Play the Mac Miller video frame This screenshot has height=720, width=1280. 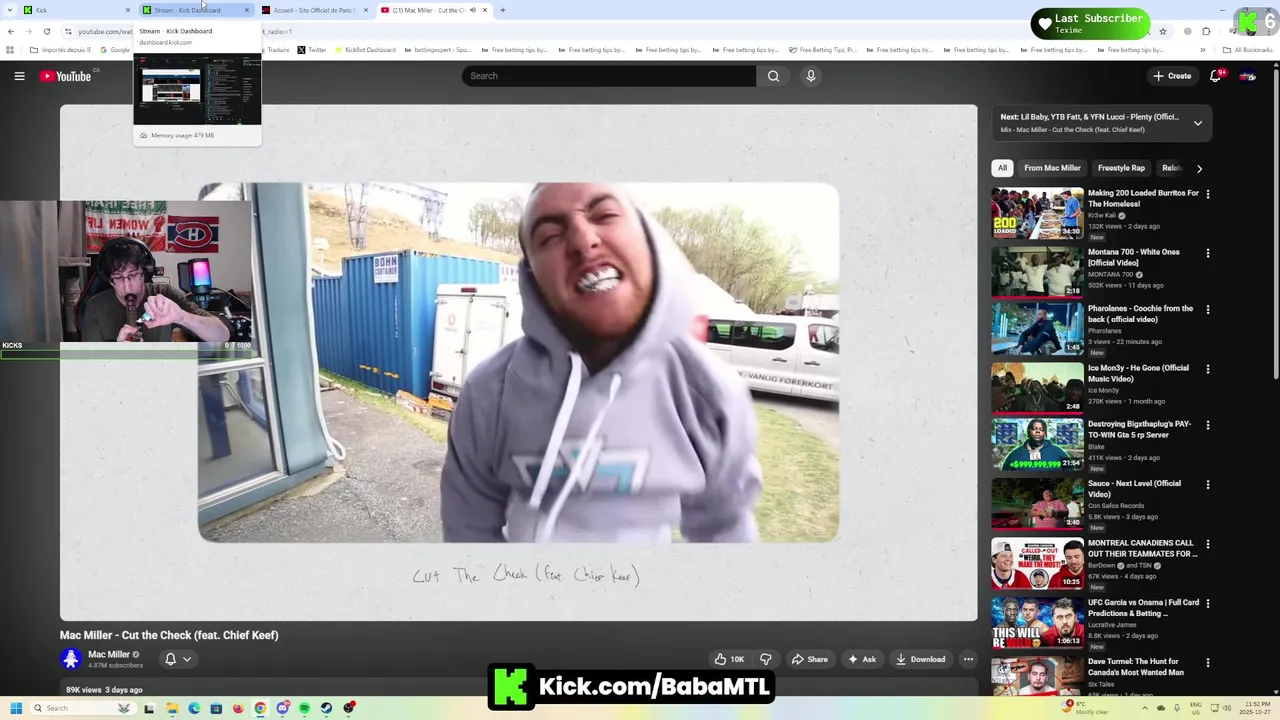pyautogui.click(x=518, y=362)
